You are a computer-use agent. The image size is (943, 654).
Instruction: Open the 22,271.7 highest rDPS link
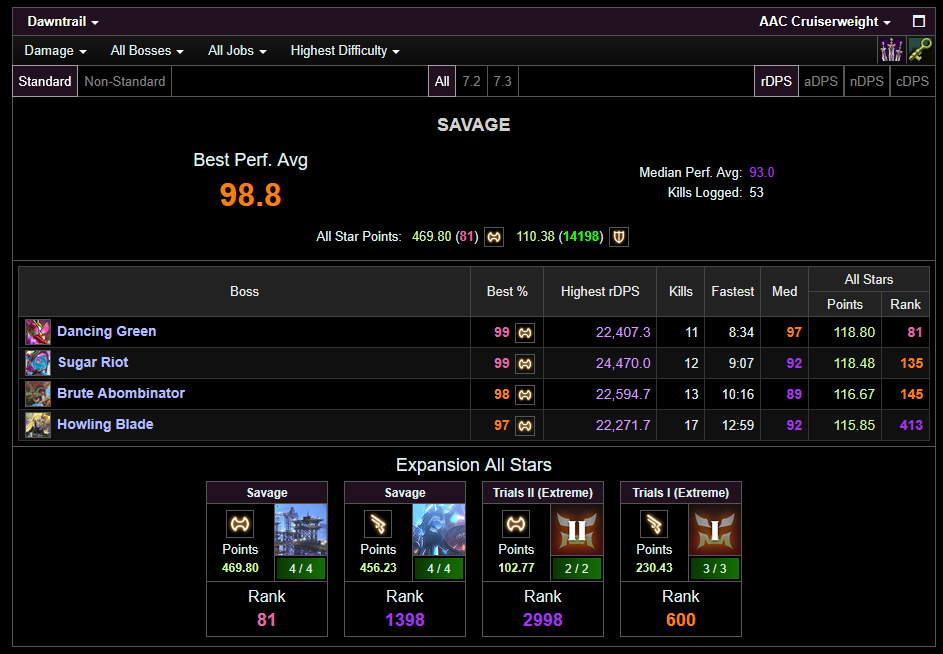pos(623,425)
